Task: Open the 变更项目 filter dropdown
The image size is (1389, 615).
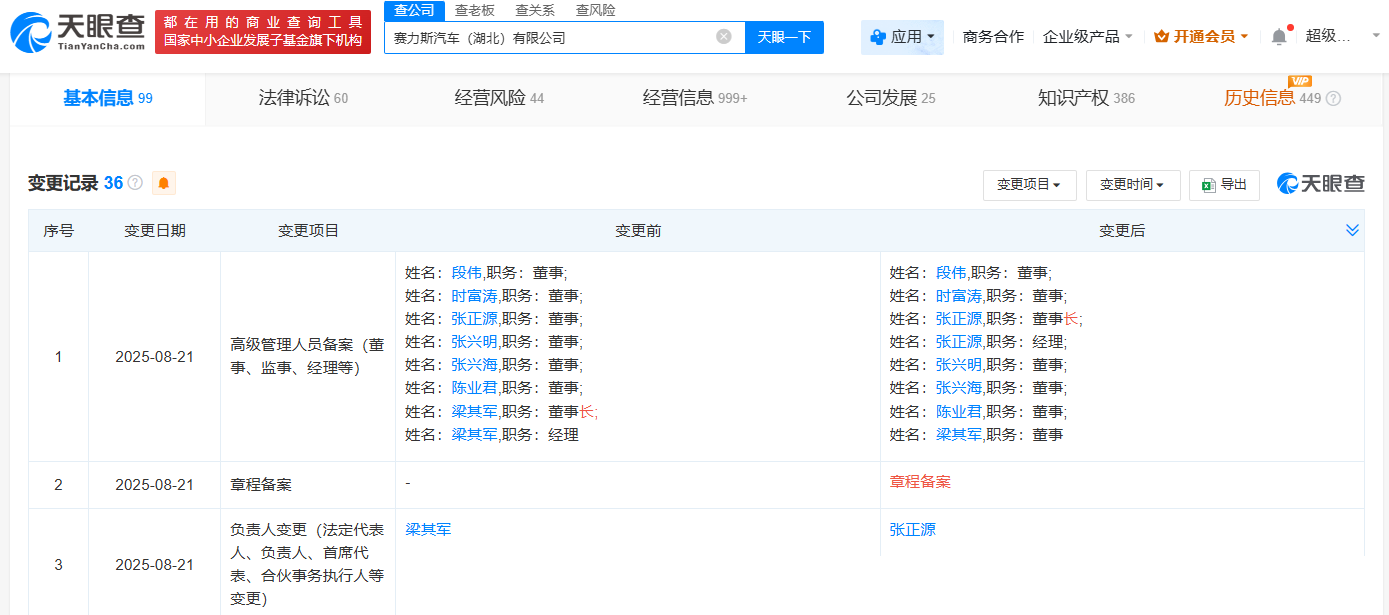Action: point(1029,185)
